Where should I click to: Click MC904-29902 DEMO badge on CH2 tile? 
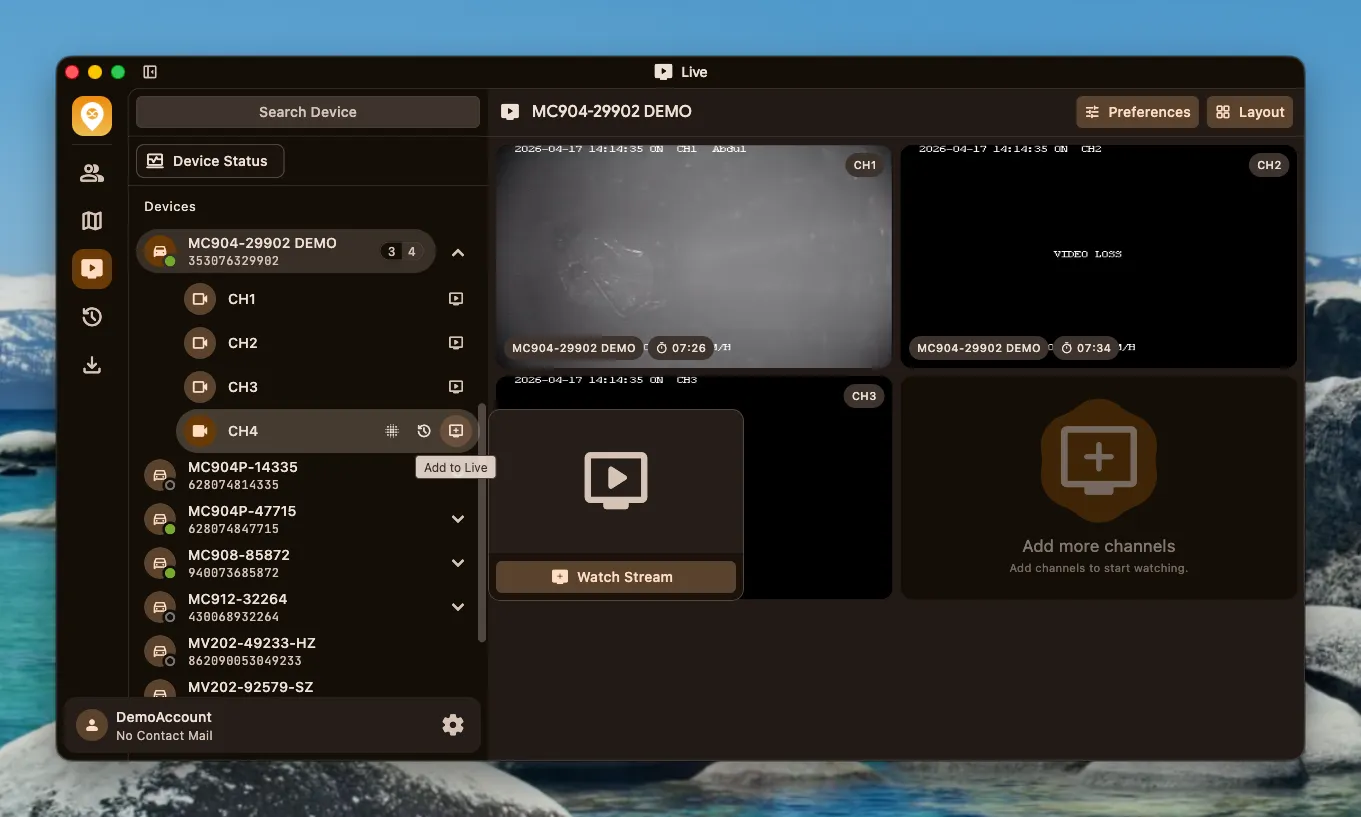point(979,348)
